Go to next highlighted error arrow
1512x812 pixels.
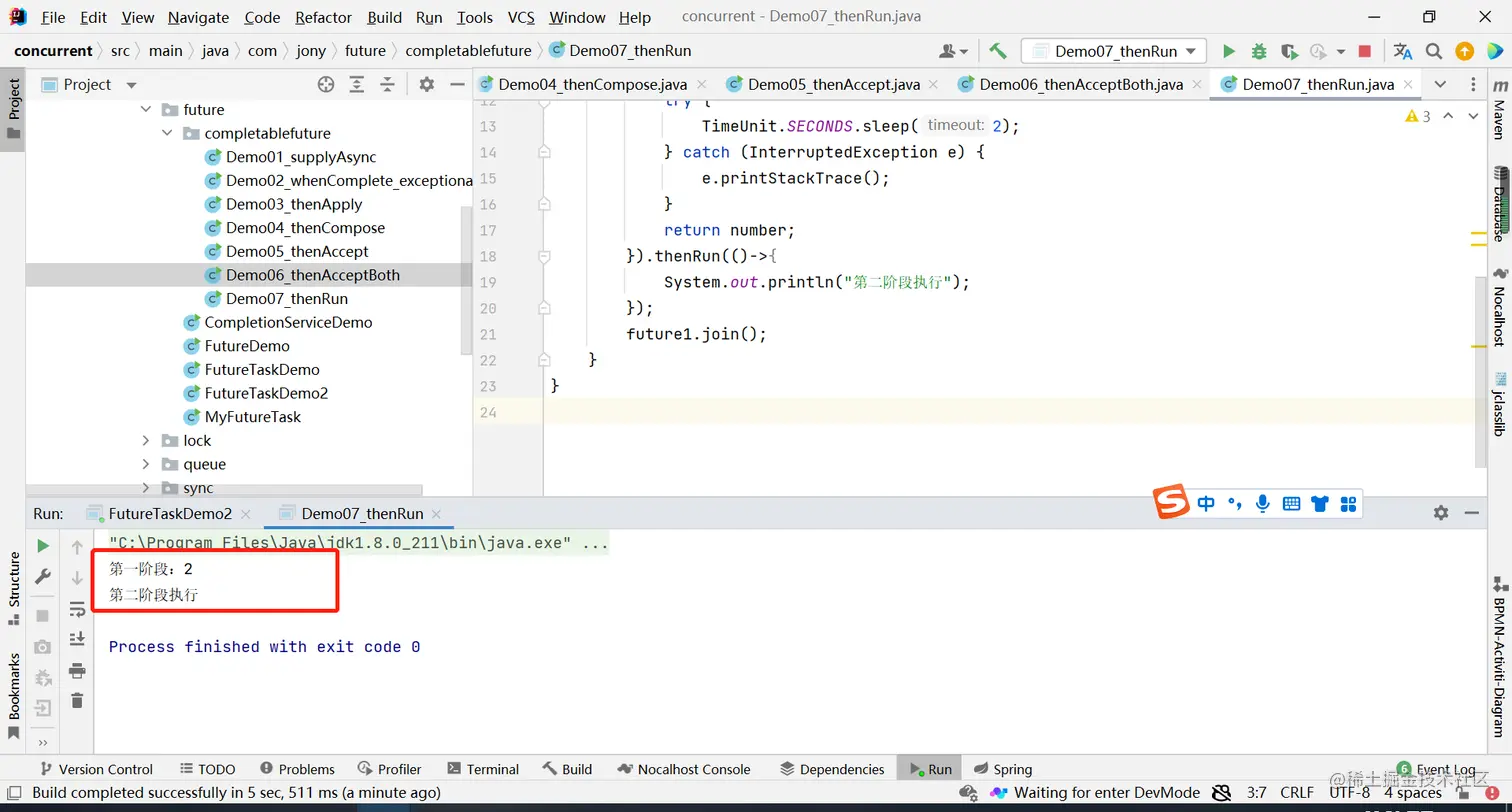[x=1473, y=117]
